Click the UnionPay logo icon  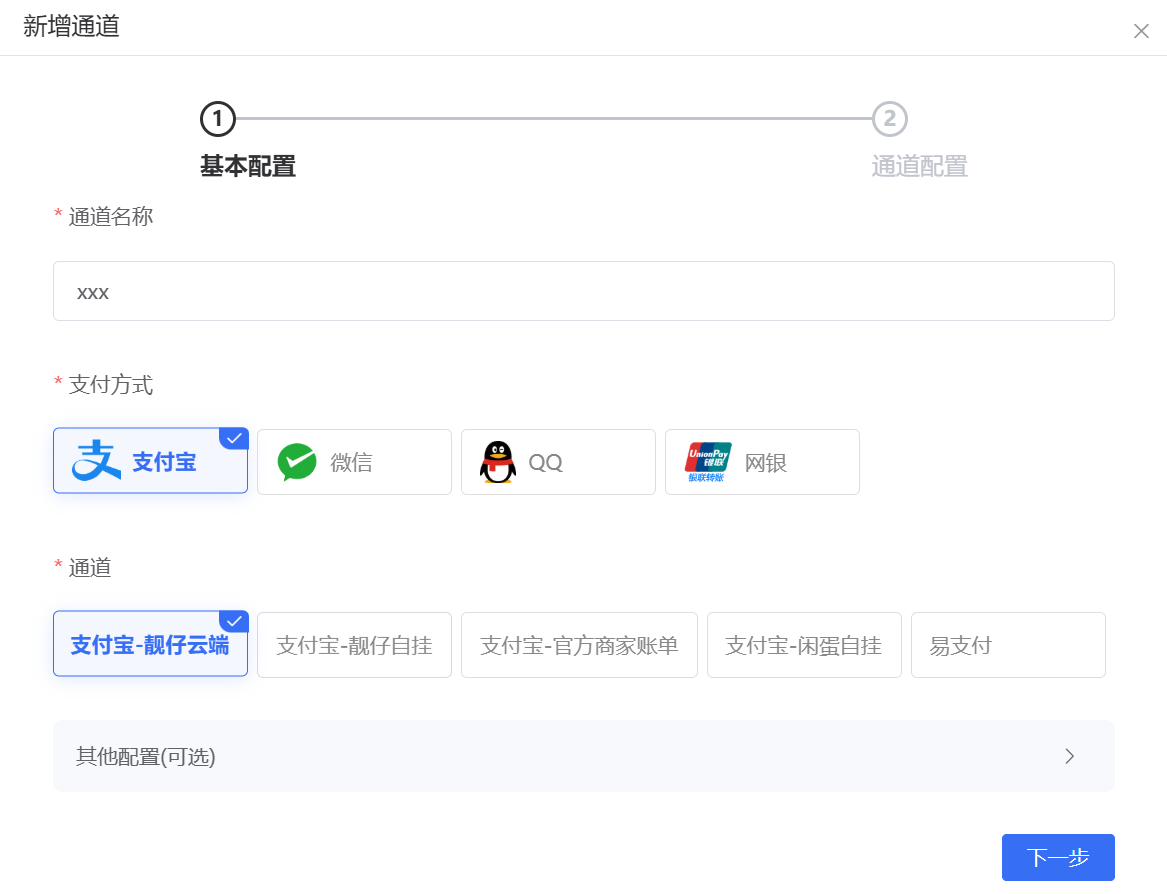[x=708, y=462]
